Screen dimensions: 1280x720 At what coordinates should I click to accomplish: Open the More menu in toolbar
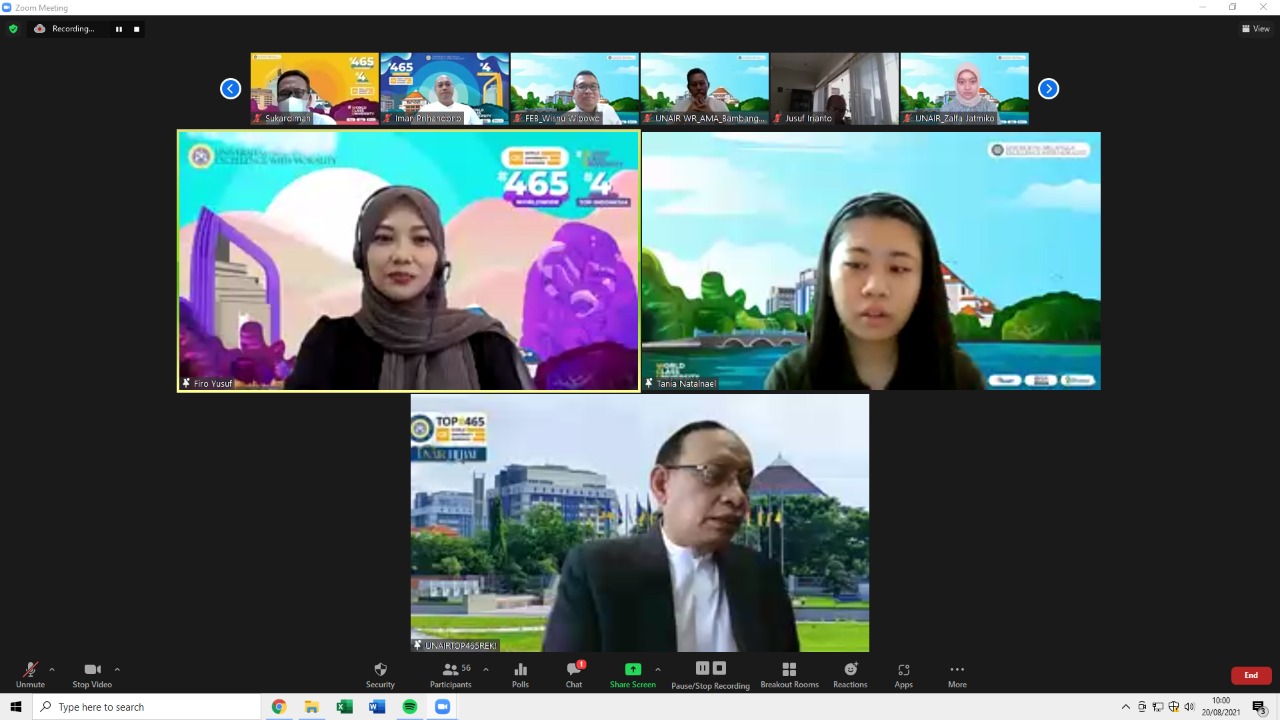(957, 670)
